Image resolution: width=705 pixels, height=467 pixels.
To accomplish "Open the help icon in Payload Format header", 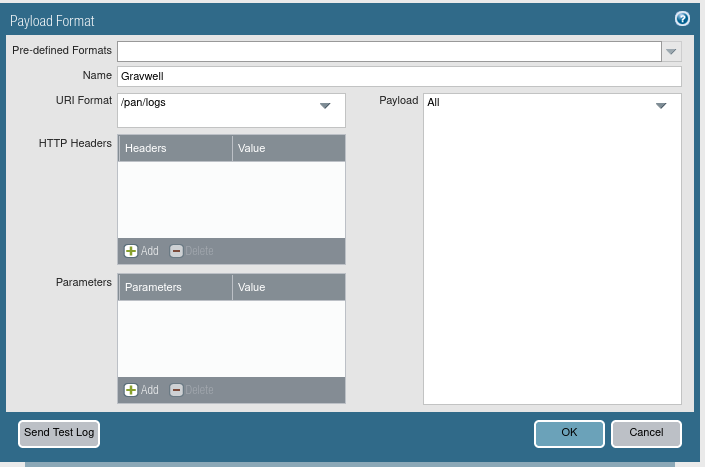I will coord(682,19).
